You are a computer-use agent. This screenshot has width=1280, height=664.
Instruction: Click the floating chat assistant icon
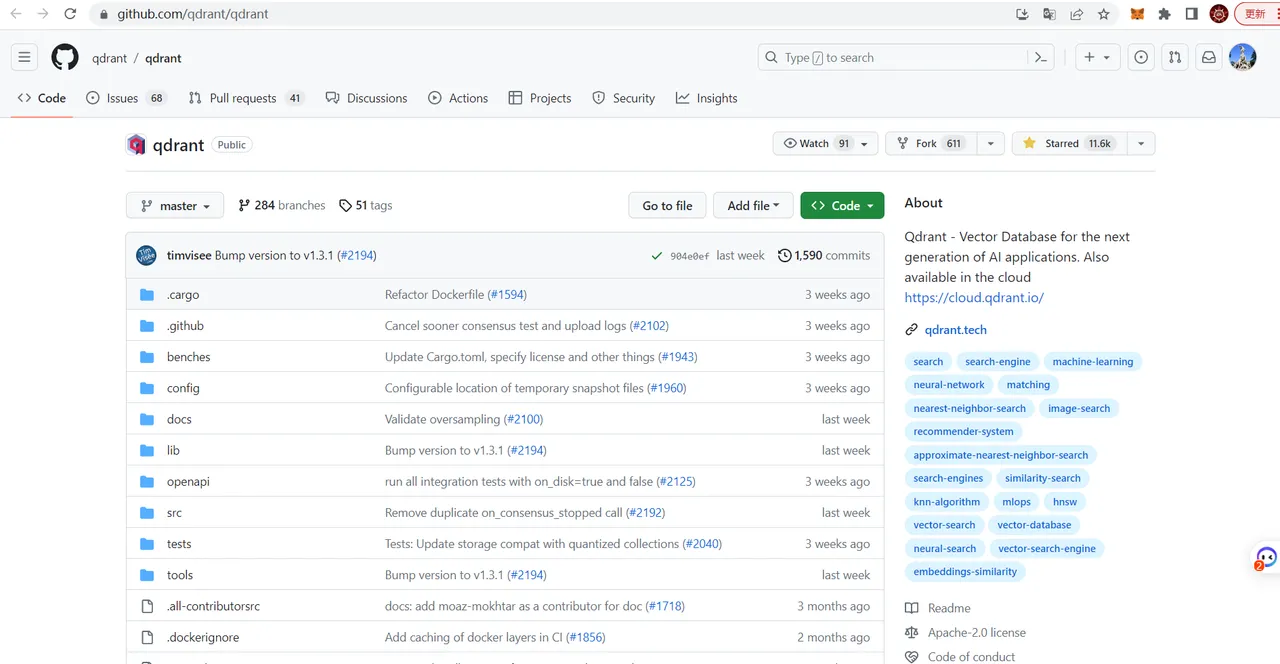[1266, 558]
